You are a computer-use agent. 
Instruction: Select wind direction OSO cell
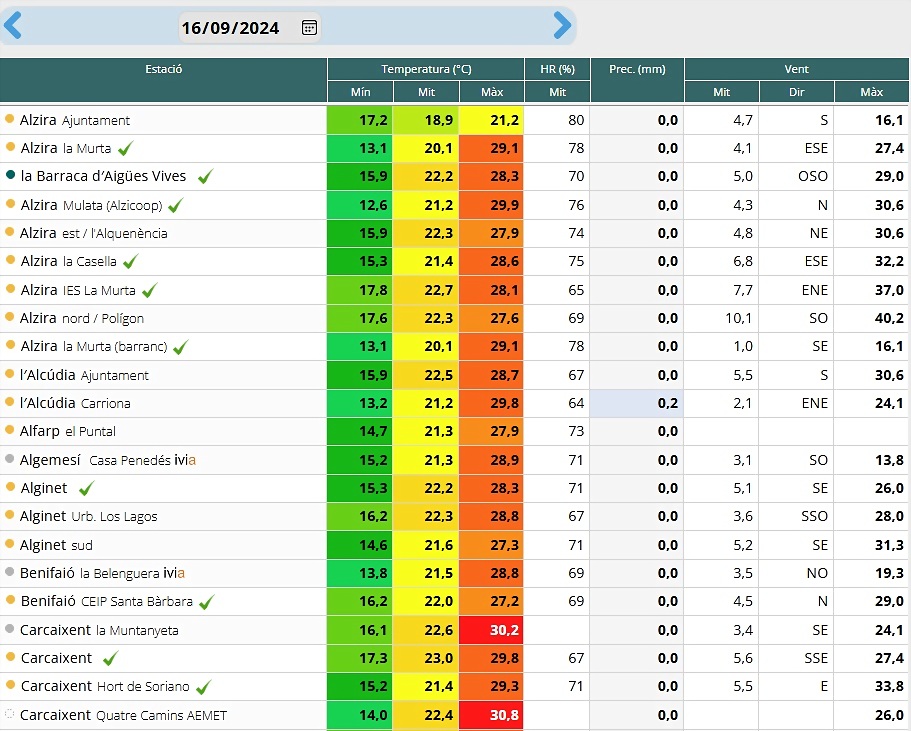(797, 176)
